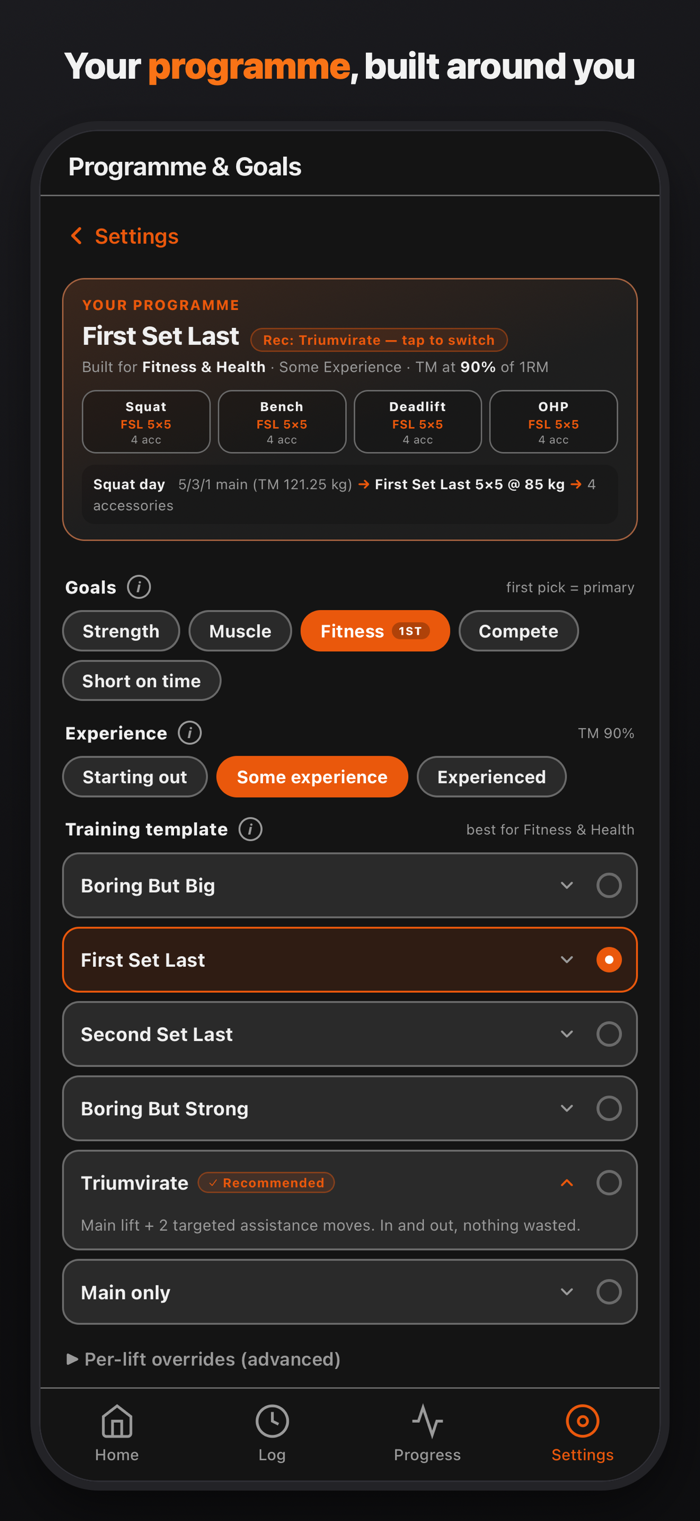Viewport: 700px width, 1521px height.
Task: Expand Second Set Last details chevron
Action: (x=567, y=1034)
